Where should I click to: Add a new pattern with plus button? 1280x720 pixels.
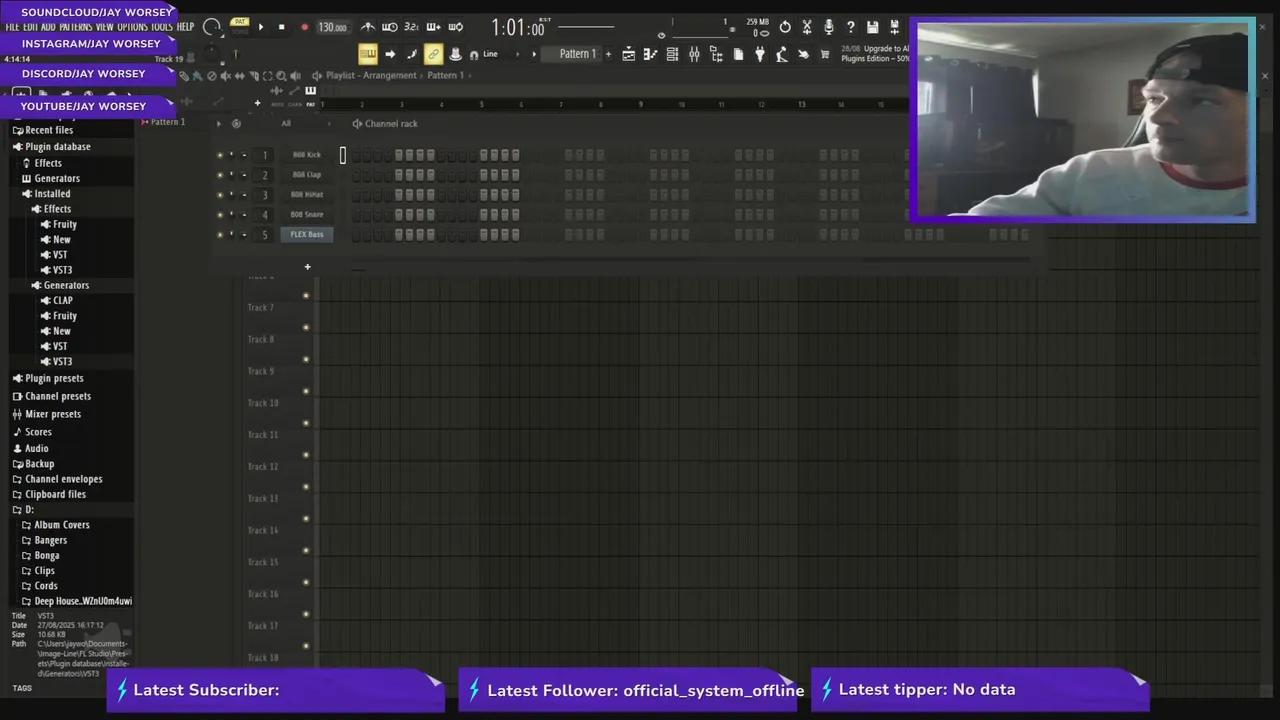(608, 54)
